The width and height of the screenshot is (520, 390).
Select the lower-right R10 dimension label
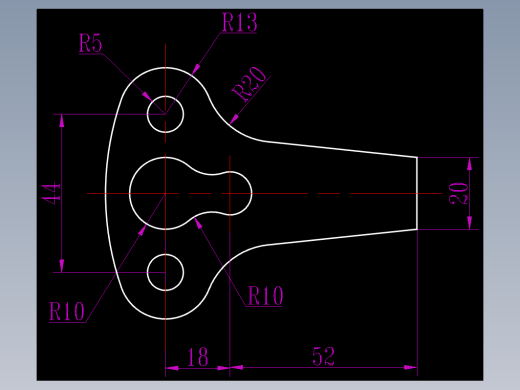(265, 296)
